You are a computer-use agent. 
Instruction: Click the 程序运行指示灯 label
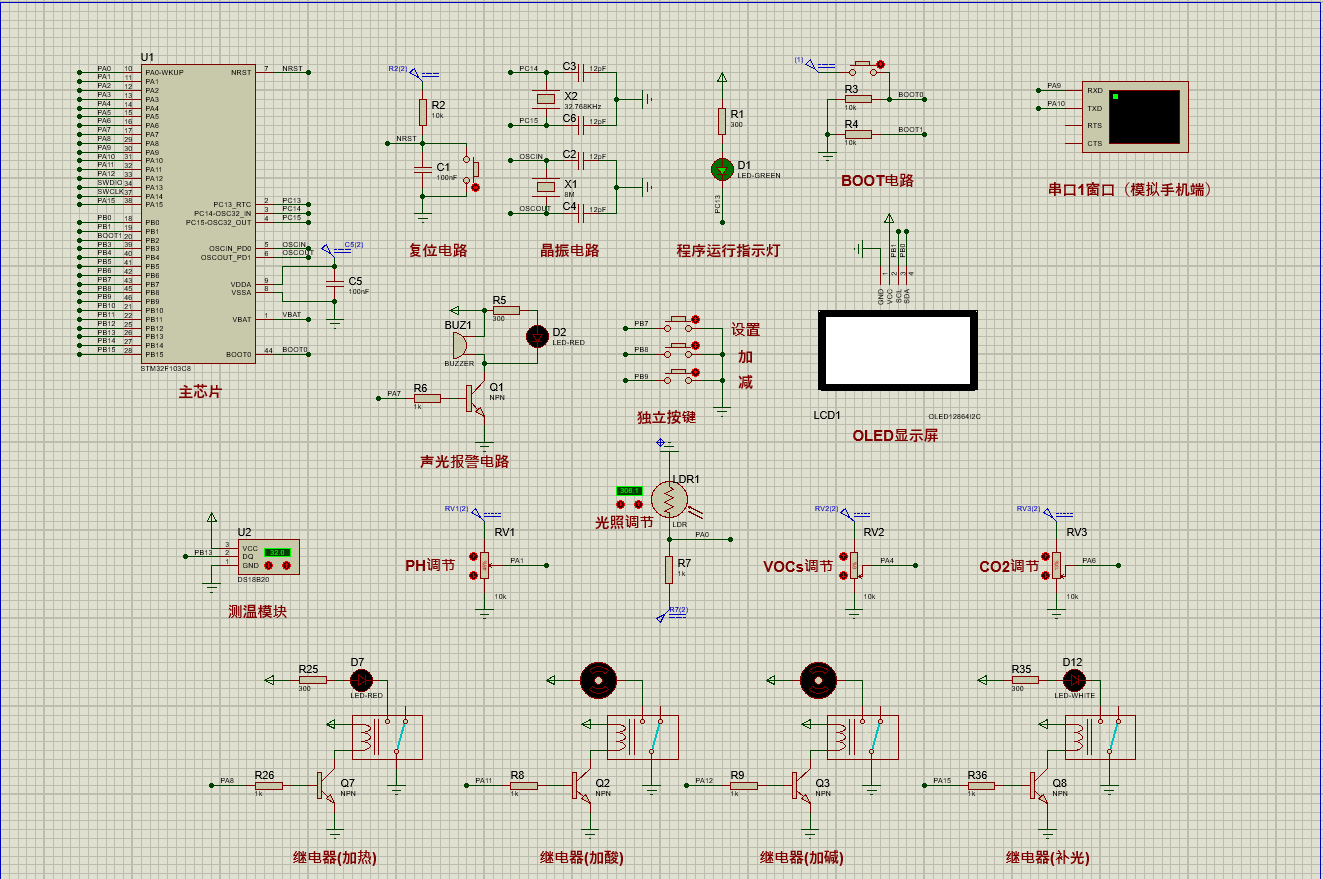click(x=728, y=250)
